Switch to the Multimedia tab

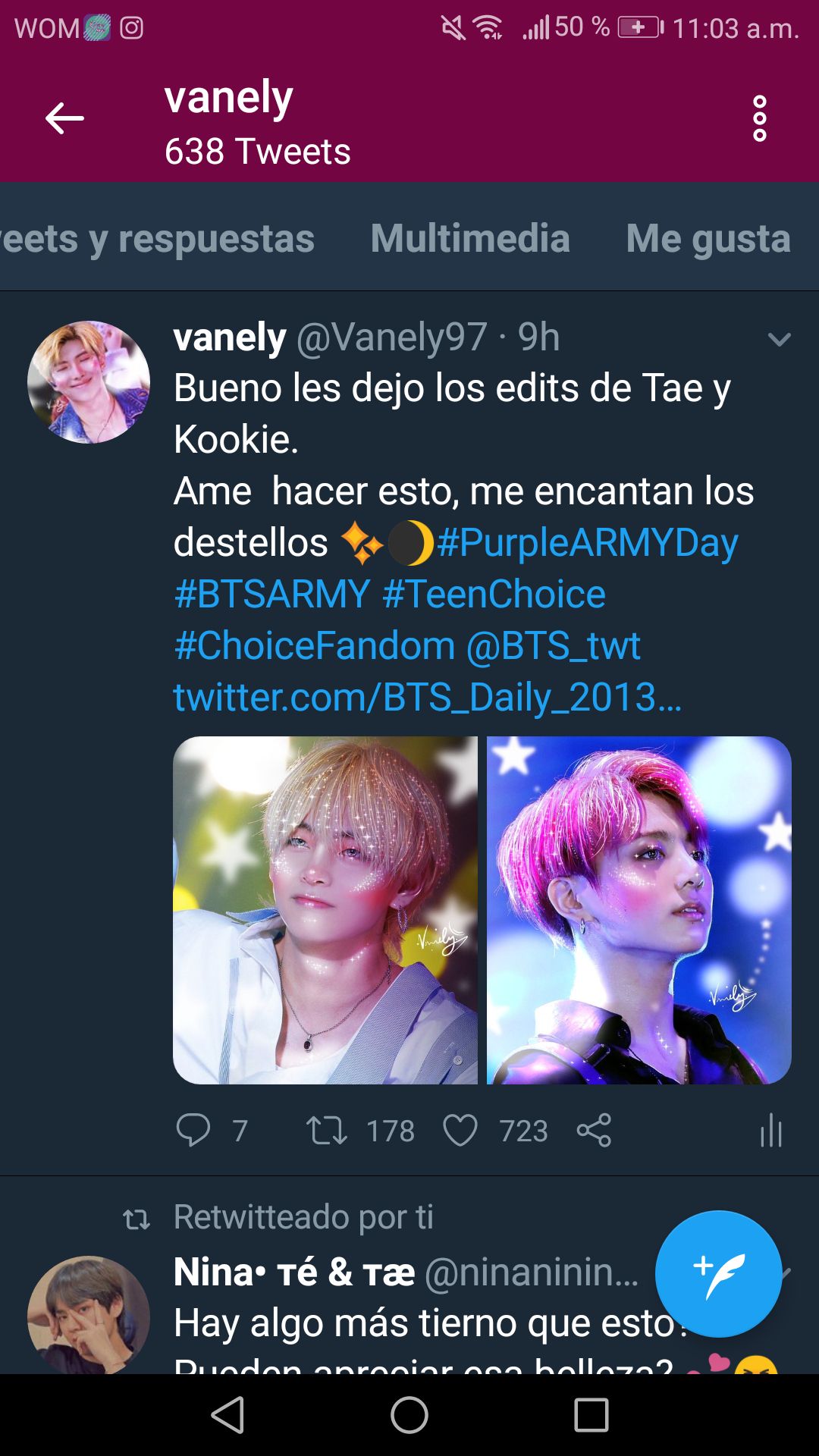[x=470, y=238]
